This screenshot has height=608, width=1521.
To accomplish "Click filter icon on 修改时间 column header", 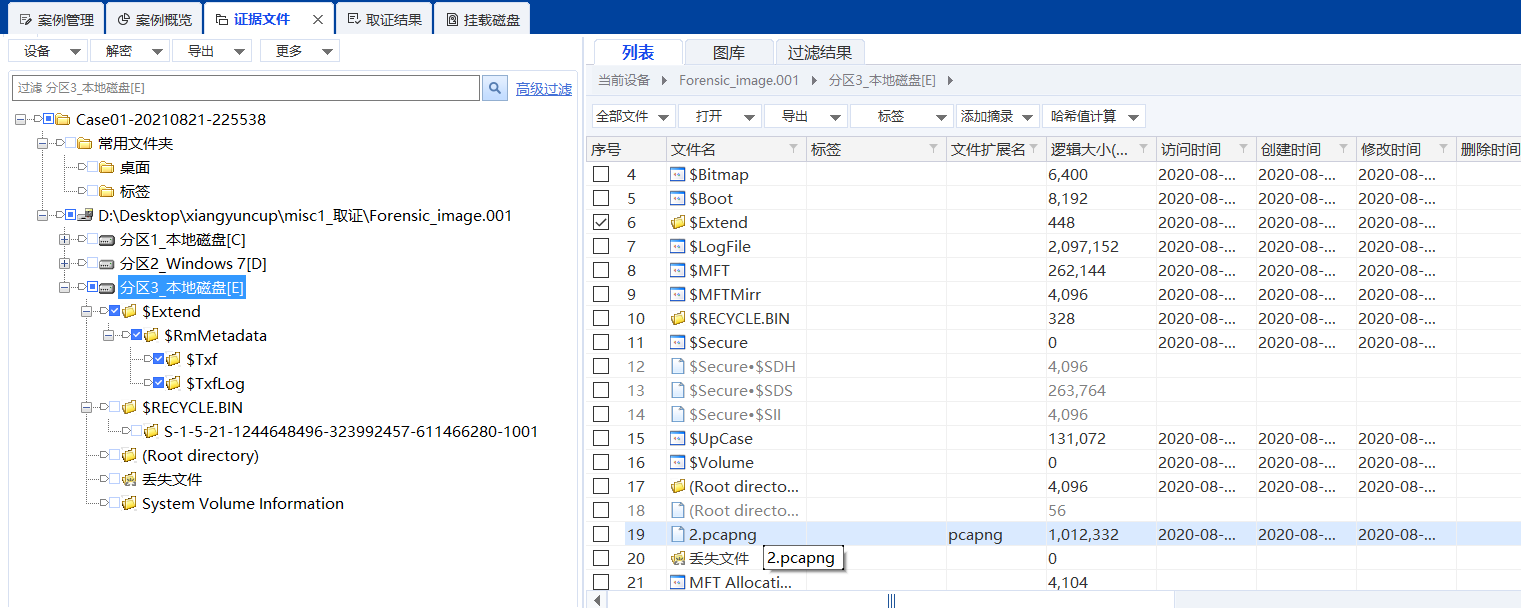I will tap(1444, 149).
